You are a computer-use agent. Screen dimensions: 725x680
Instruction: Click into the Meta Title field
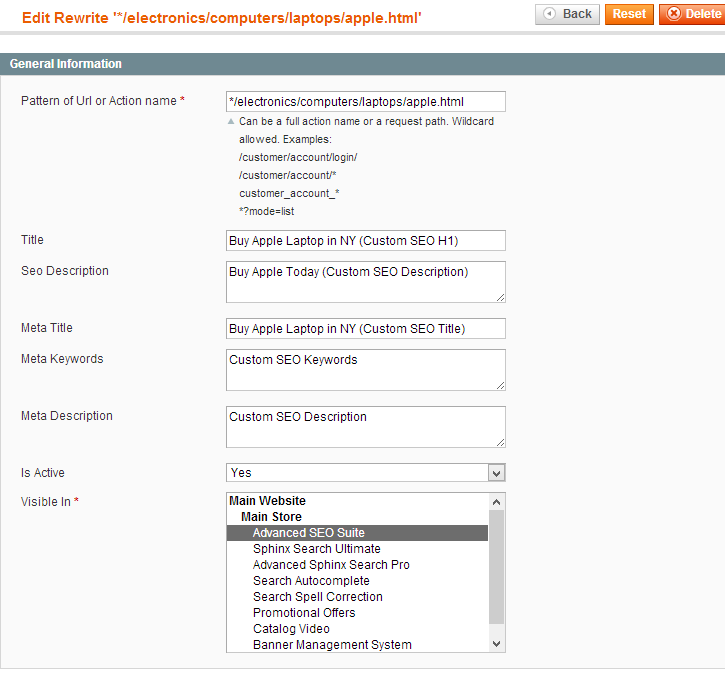[366, 329]
